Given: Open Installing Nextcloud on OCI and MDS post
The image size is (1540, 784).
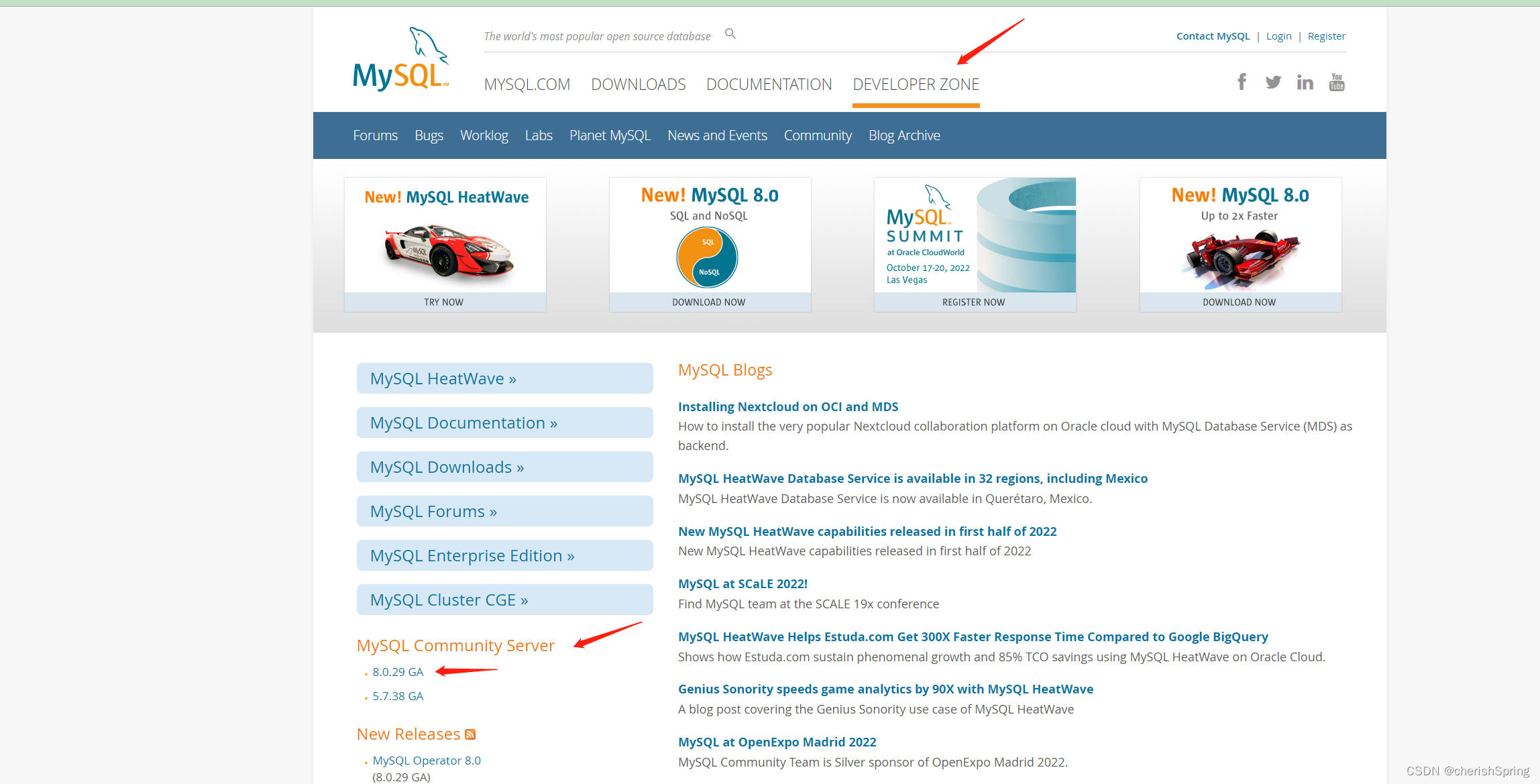Looking at the screenshot, I should tap(788, 406).
